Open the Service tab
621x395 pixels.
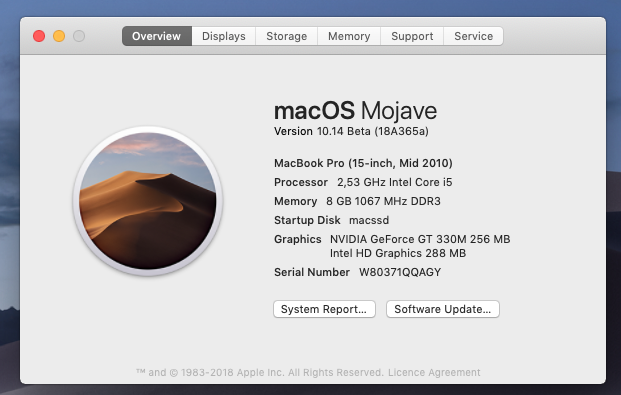[x=473, y=36]
